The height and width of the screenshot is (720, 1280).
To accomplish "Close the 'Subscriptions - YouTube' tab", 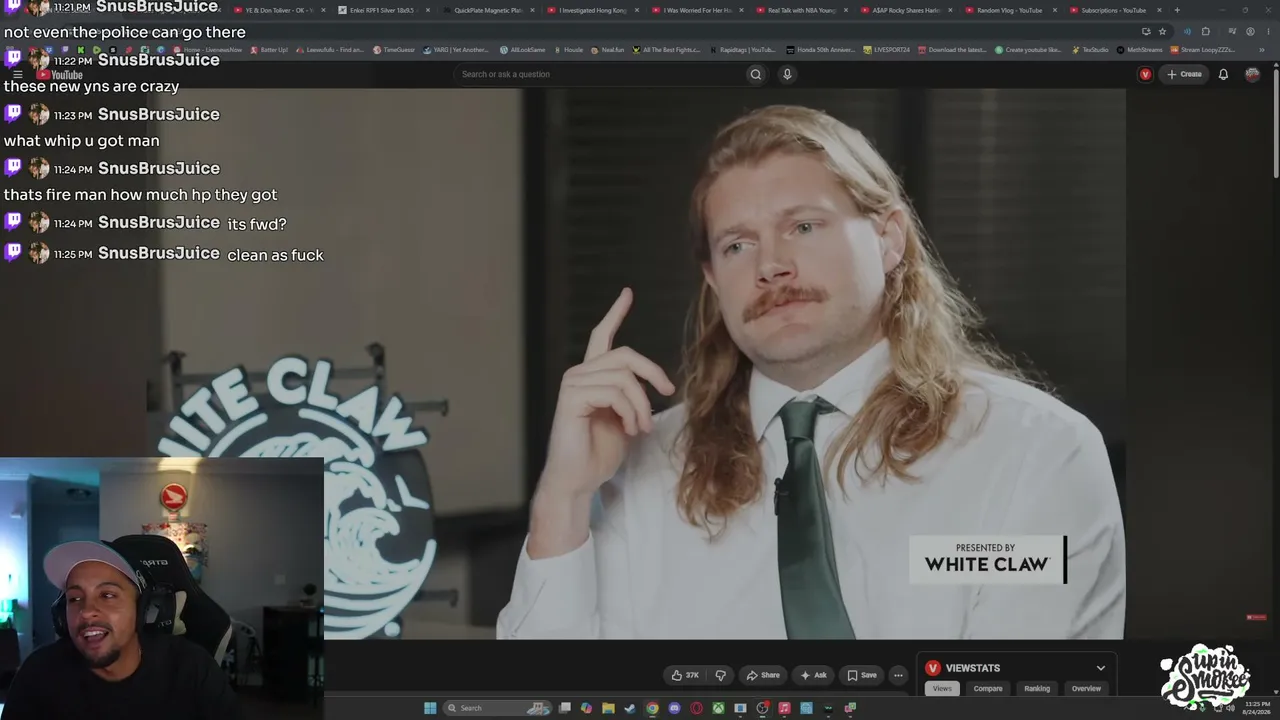I will [1159, 10].
